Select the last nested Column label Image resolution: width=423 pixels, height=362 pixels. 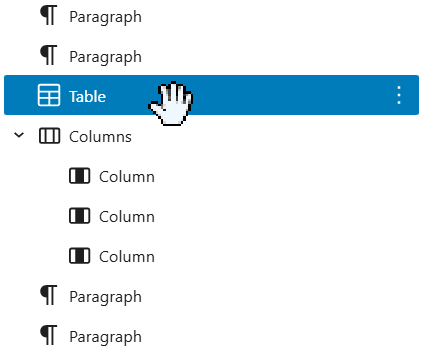click(127, 257)
